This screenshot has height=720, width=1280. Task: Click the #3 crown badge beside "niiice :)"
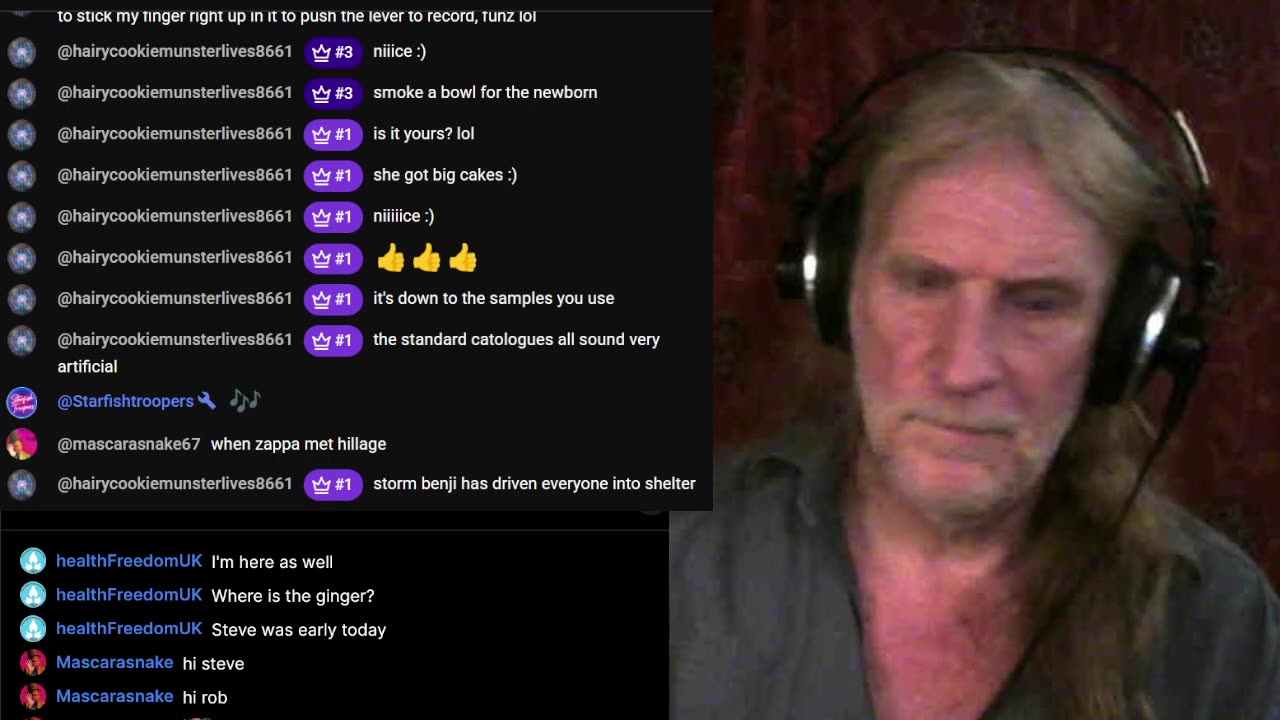[x=333, y=52]
